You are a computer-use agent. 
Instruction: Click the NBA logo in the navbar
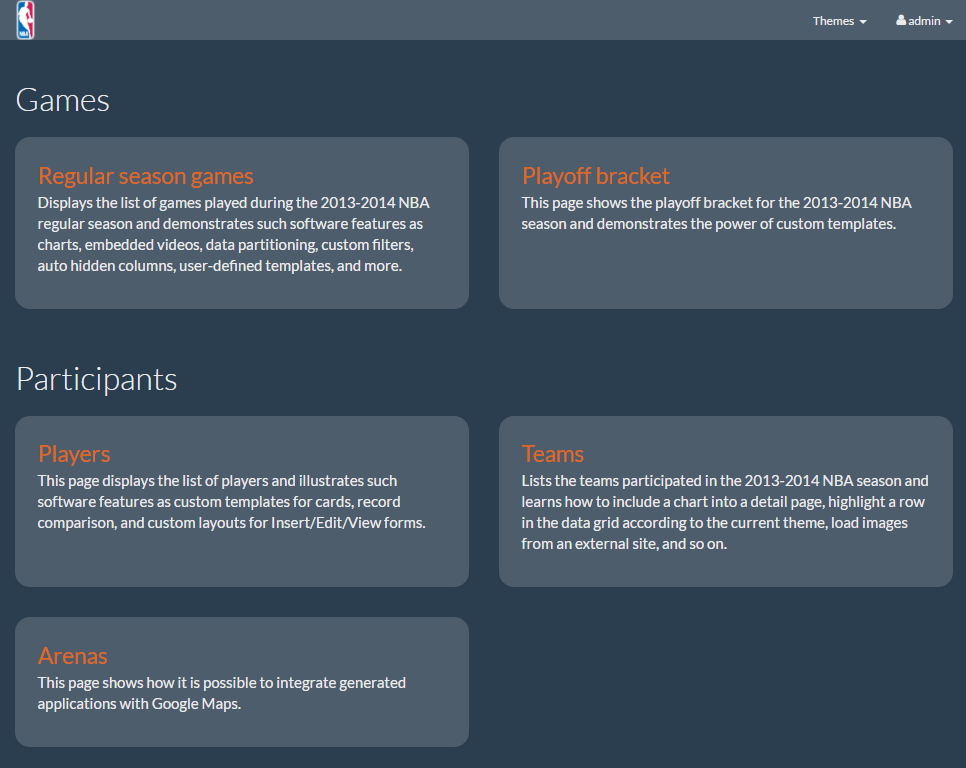tap(25, 20)
